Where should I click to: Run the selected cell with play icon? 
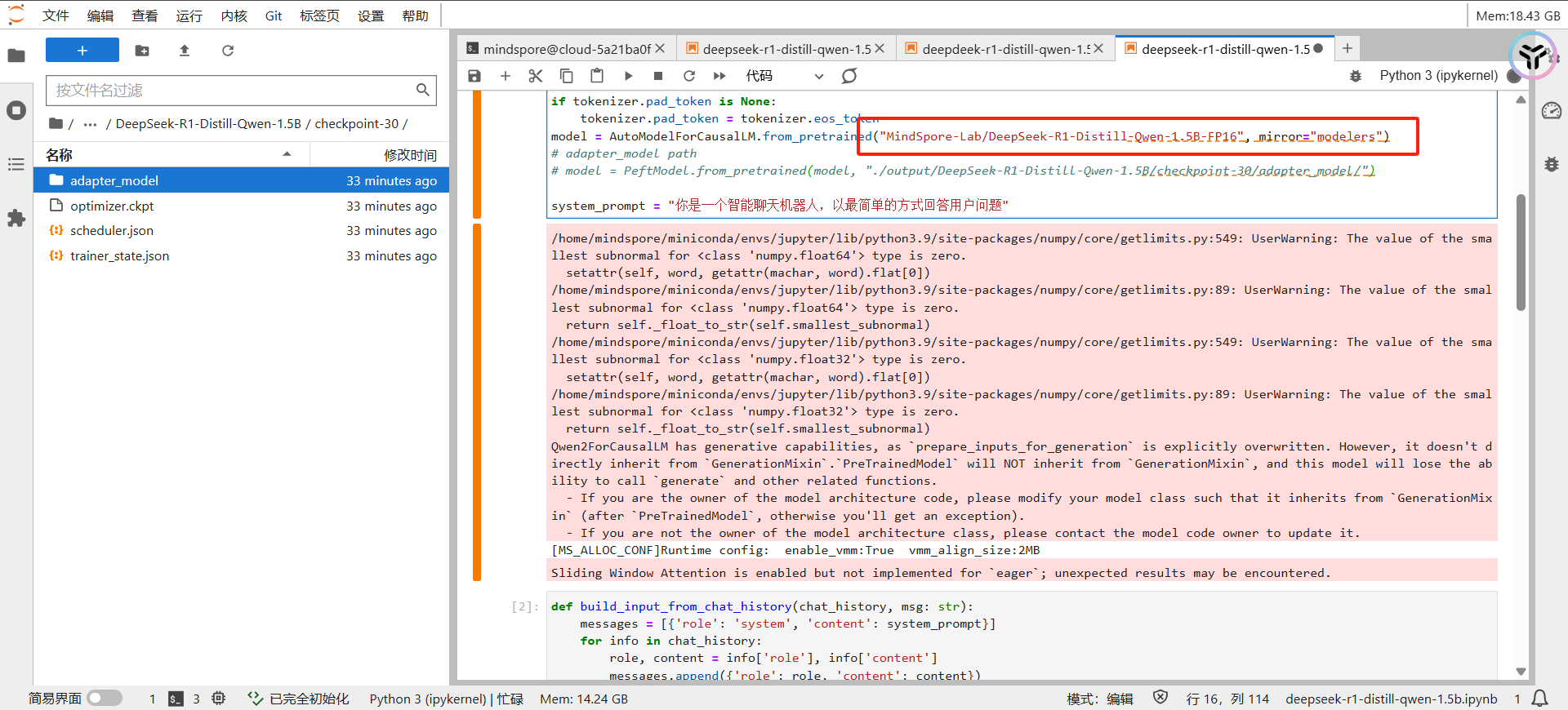(628, 76)
